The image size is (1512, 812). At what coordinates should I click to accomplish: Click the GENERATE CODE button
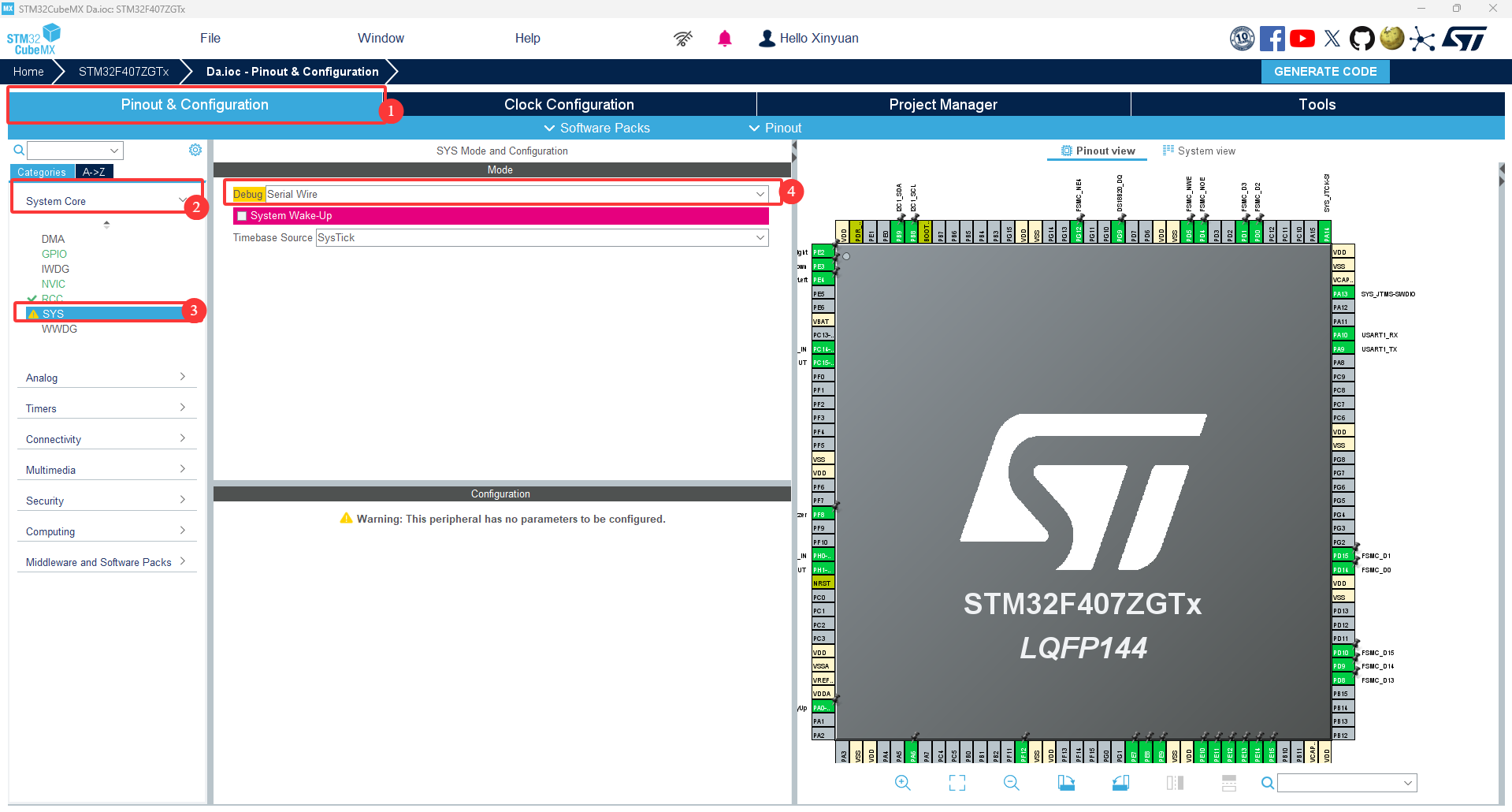[x=1324, y=71]
